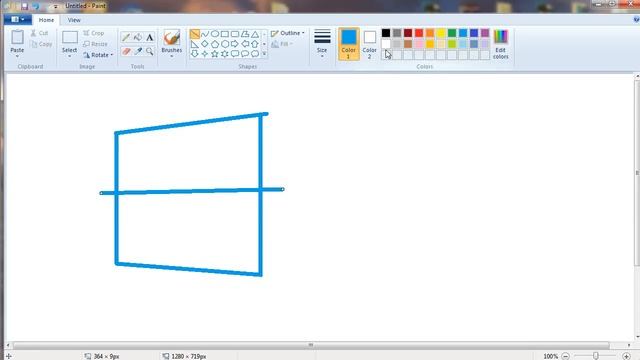This screenshot has width=640, height=360.
Task: Select the Magnifier tool
Action: [150, 51]
